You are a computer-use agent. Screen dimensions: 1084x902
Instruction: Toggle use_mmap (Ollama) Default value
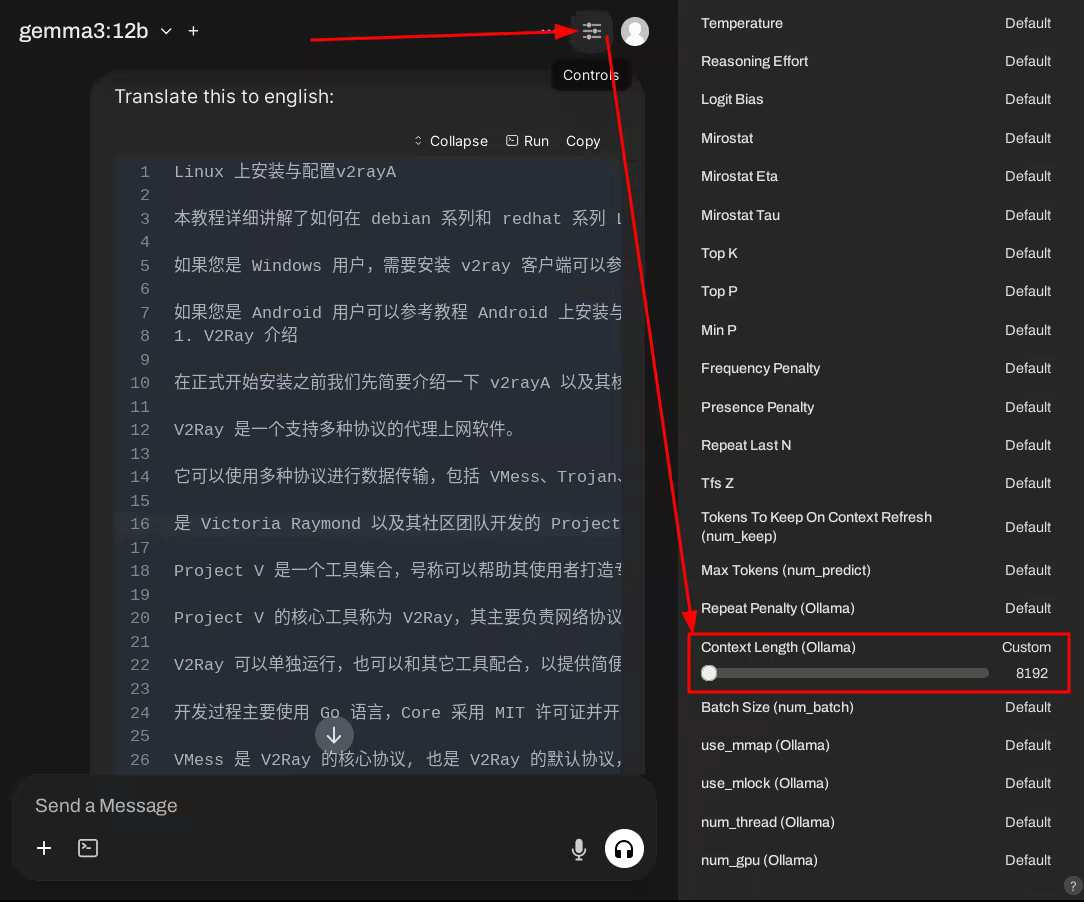(1027, 745)
